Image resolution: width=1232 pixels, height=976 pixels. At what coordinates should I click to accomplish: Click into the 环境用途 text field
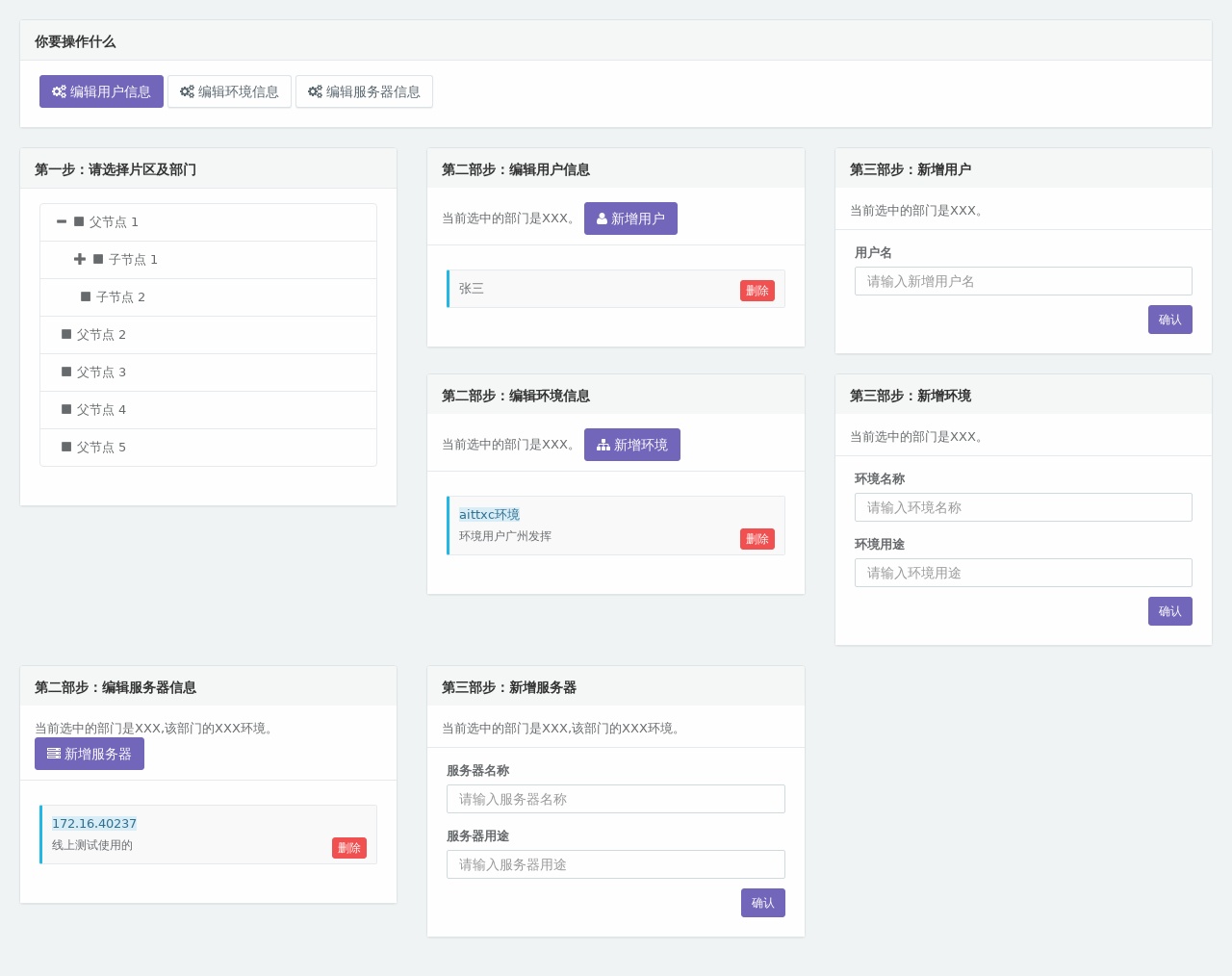[1022, 573]
